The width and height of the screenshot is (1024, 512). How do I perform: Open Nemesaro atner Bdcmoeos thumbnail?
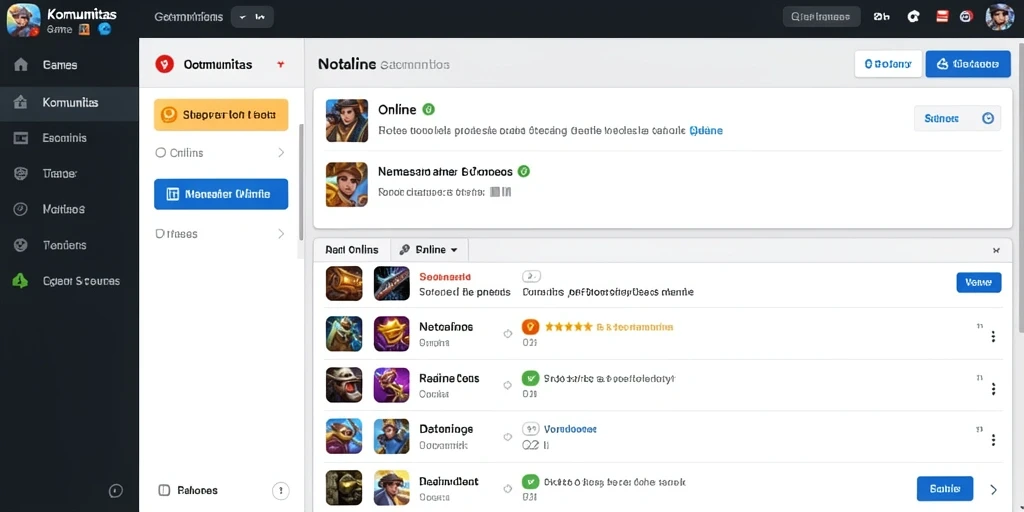(x=347, y=184)
